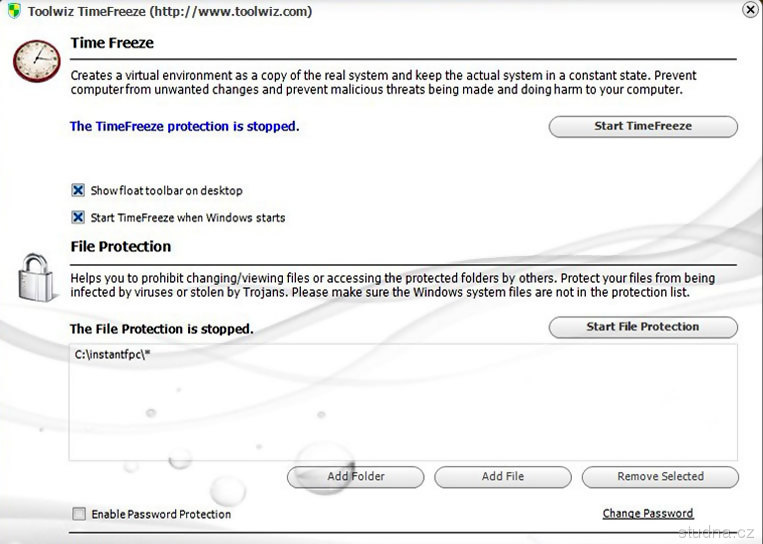The height and width of the screenshot is (544, 763).
Task: Click the Add File button
Action: click(502, 477)
